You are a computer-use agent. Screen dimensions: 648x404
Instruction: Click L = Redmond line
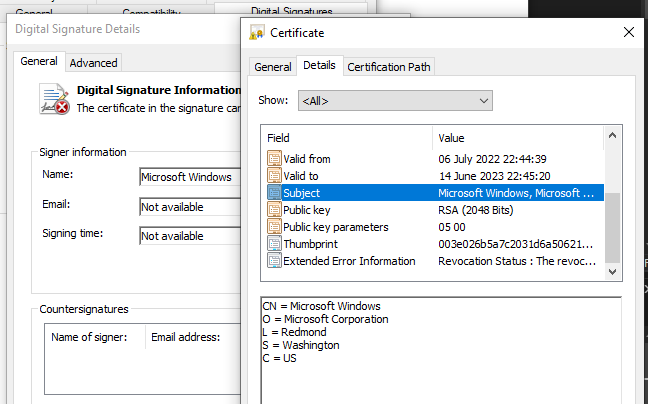pos(294,332)
